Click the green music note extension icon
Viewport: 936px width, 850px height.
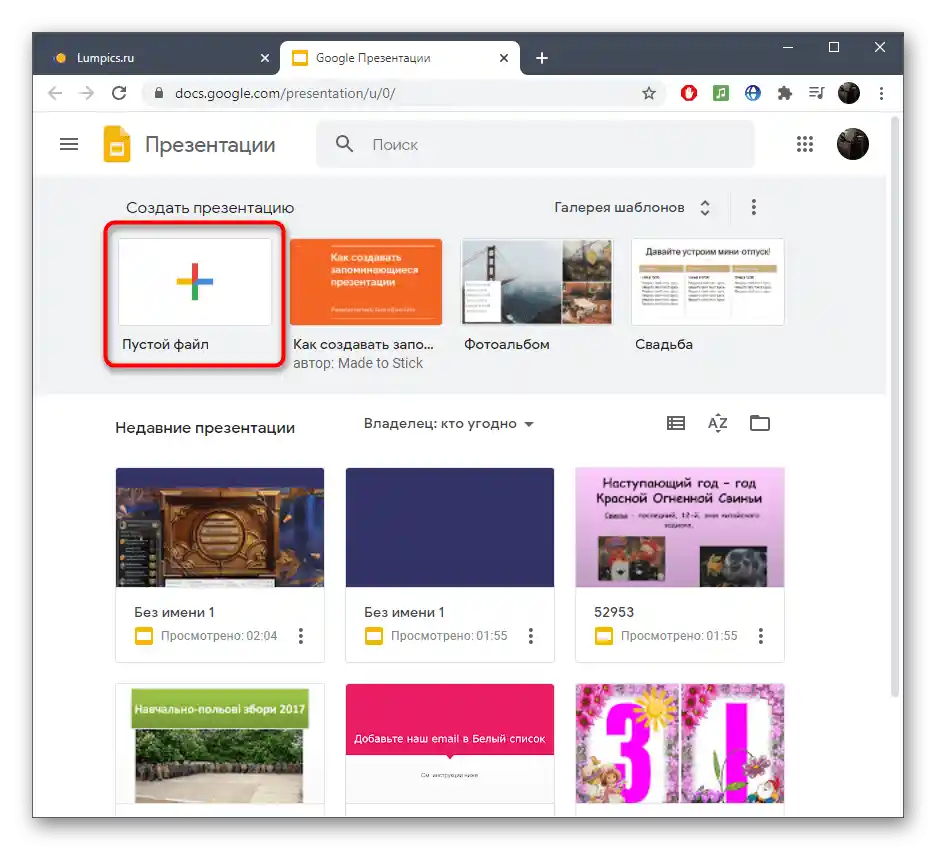click(721, 93)
